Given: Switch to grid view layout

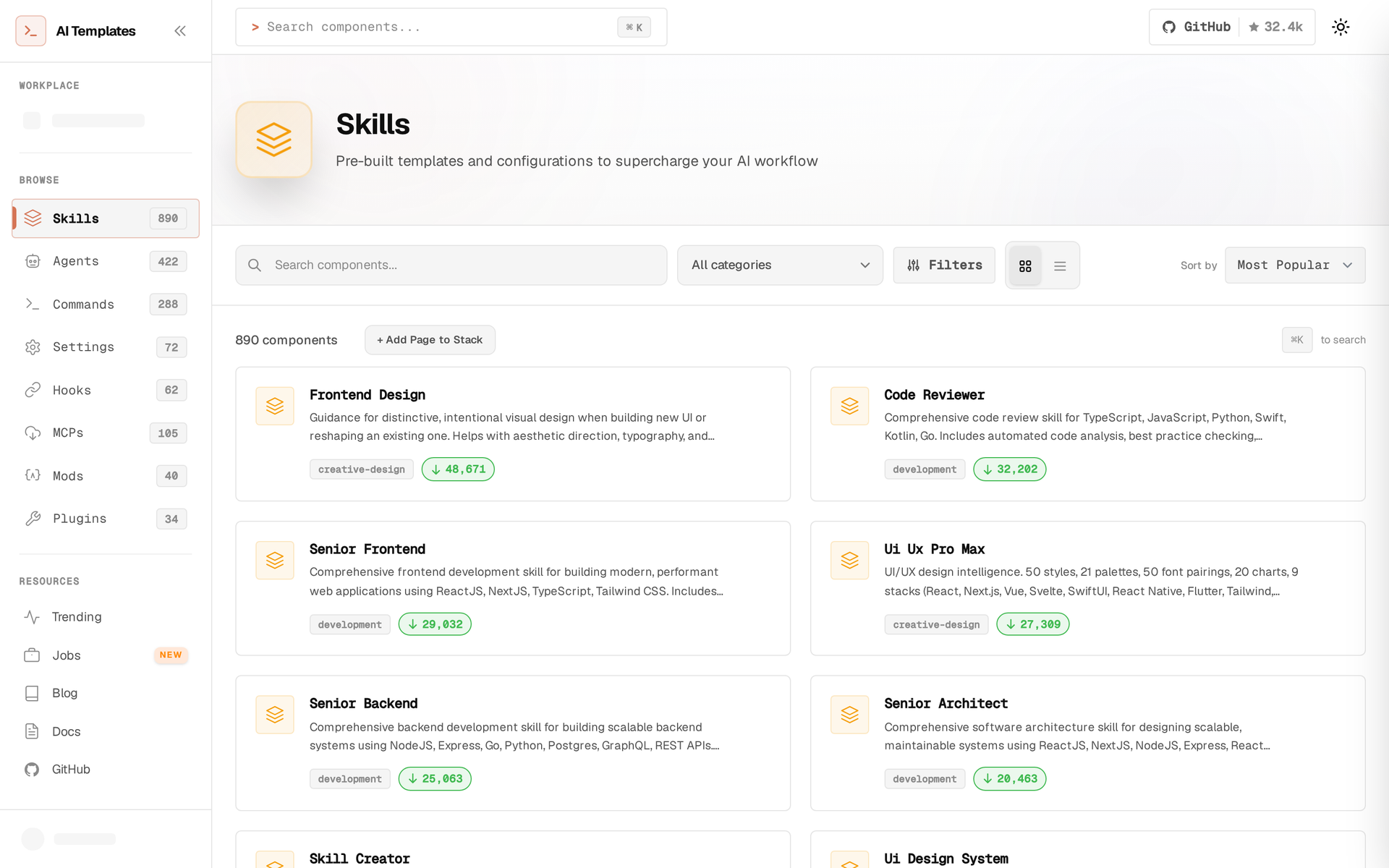Looking at the screenshot, I should [x=1025, y=266].
